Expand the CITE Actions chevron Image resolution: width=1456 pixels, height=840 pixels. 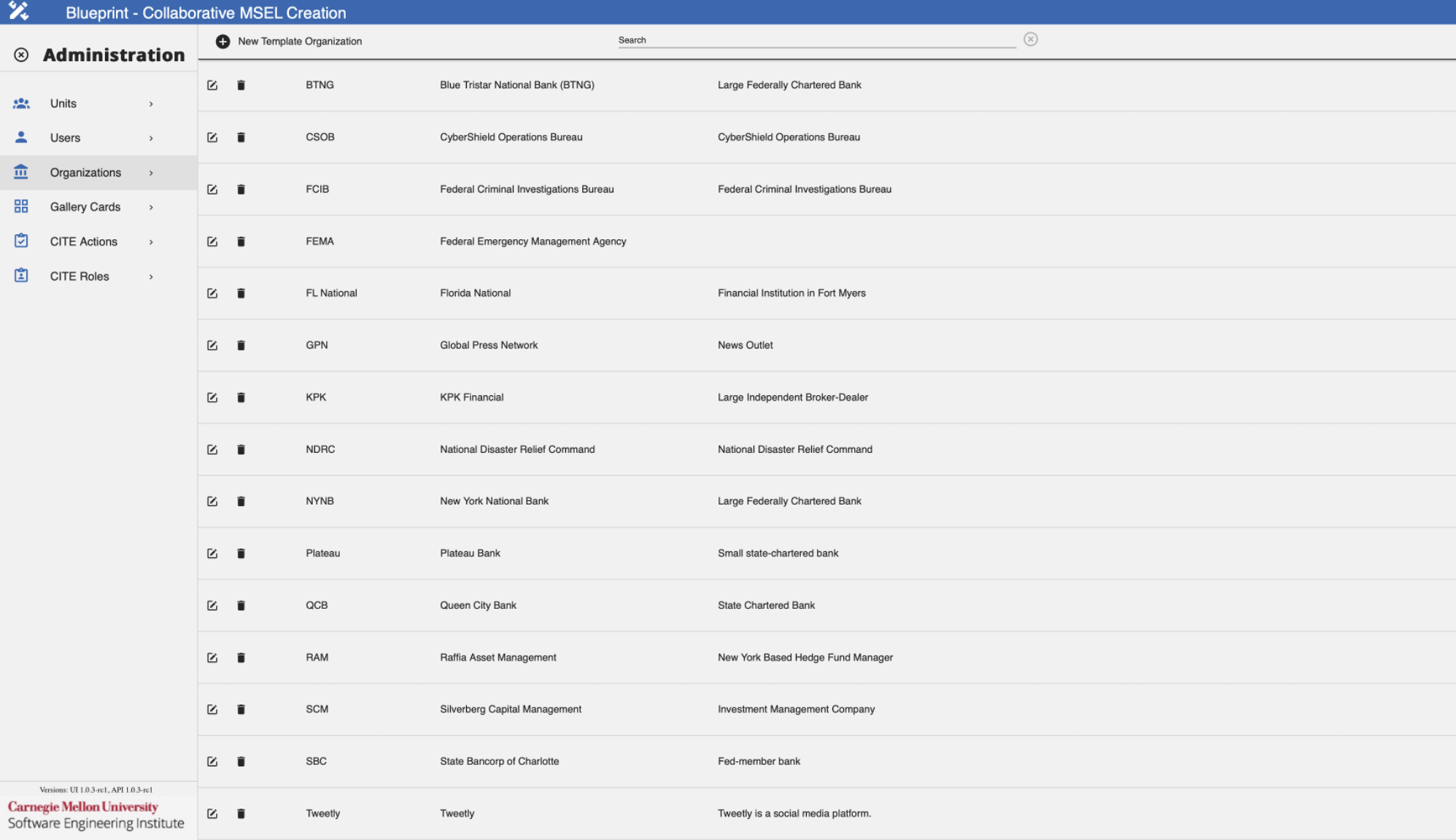[x=151, y=241]
